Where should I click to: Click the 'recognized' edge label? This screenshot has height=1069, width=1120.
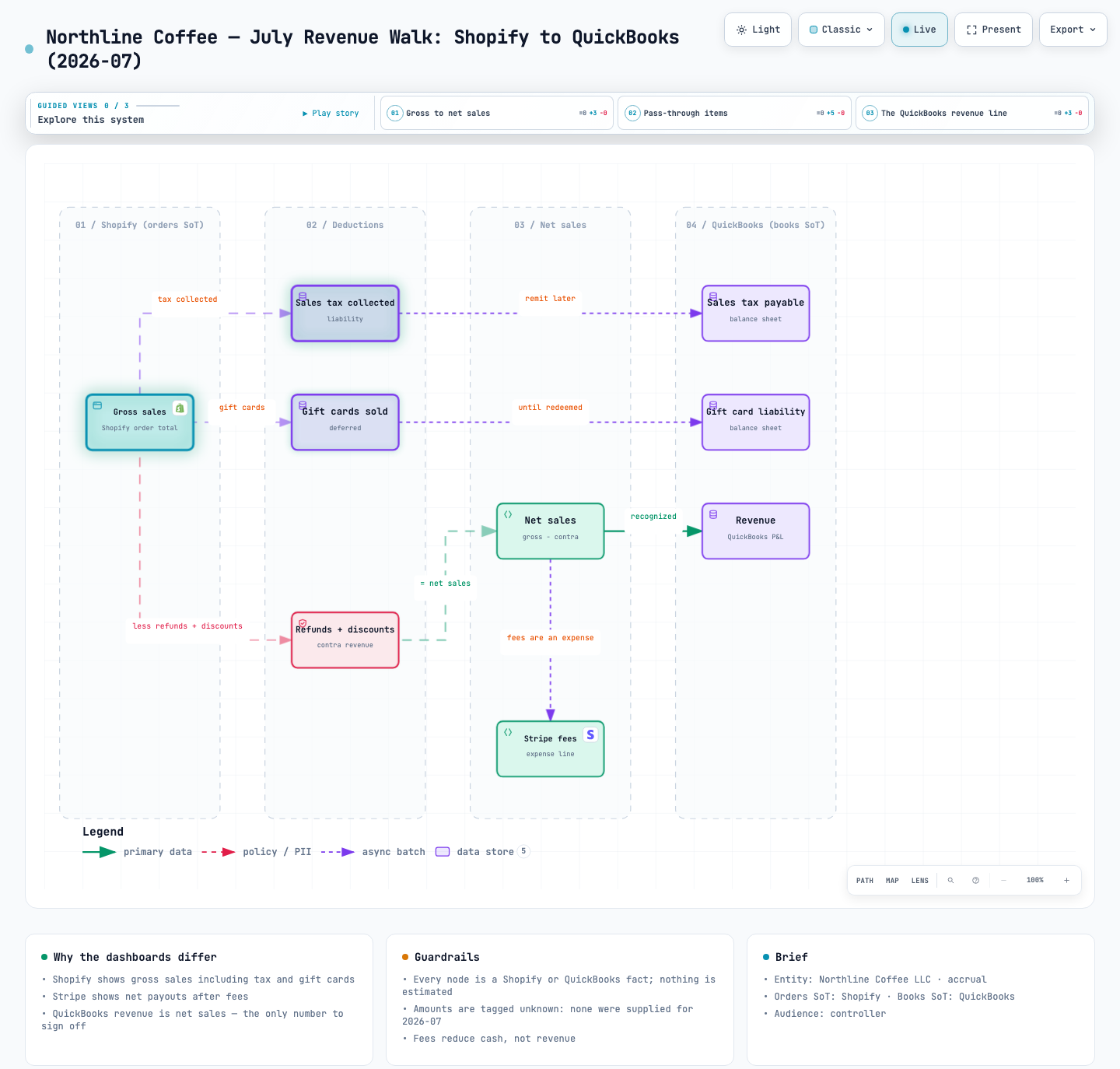pos(653,517)
